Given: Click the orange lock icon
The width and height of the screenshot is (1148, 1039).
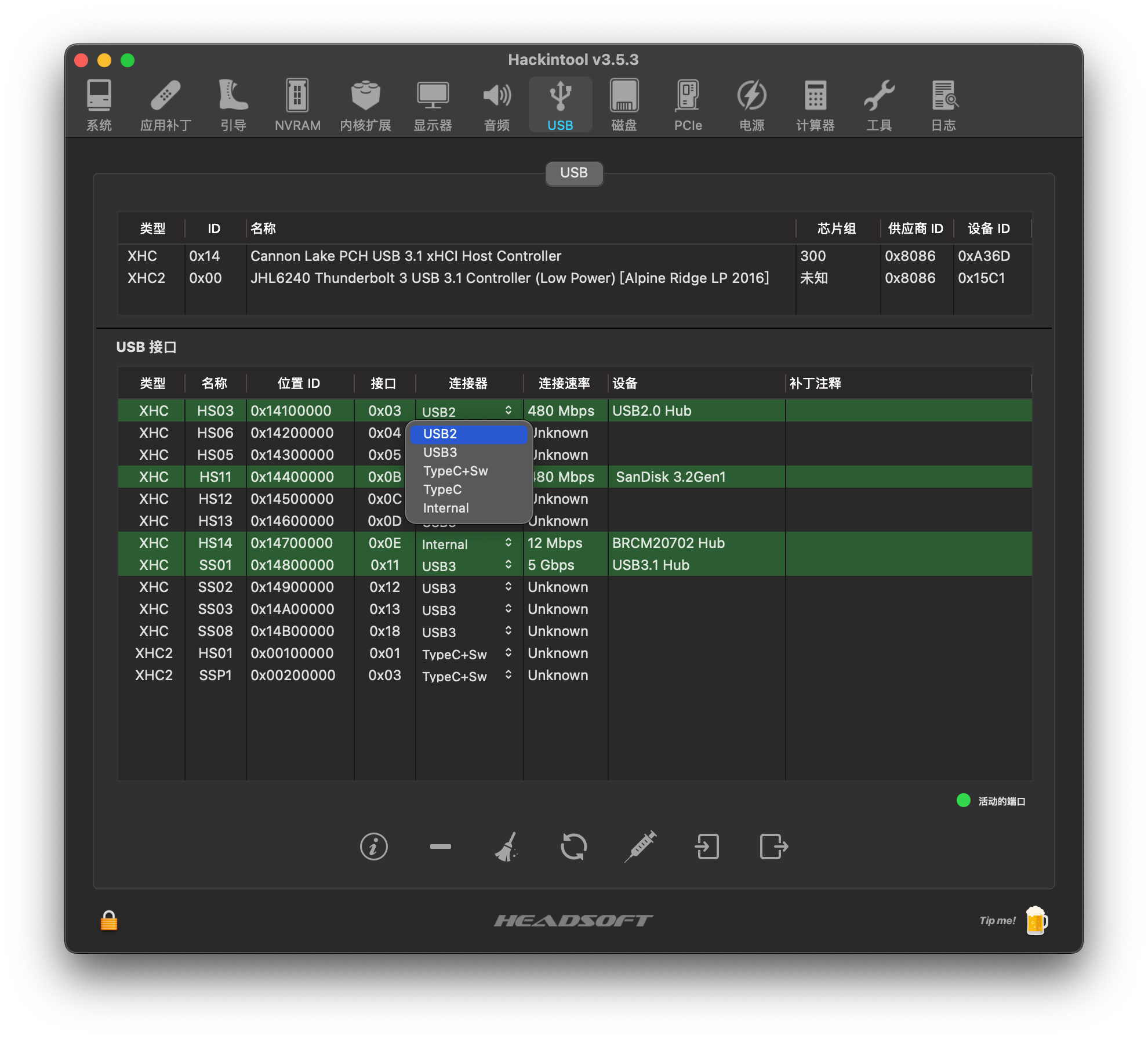Looking at the screenshot, I should coord(109,920).
